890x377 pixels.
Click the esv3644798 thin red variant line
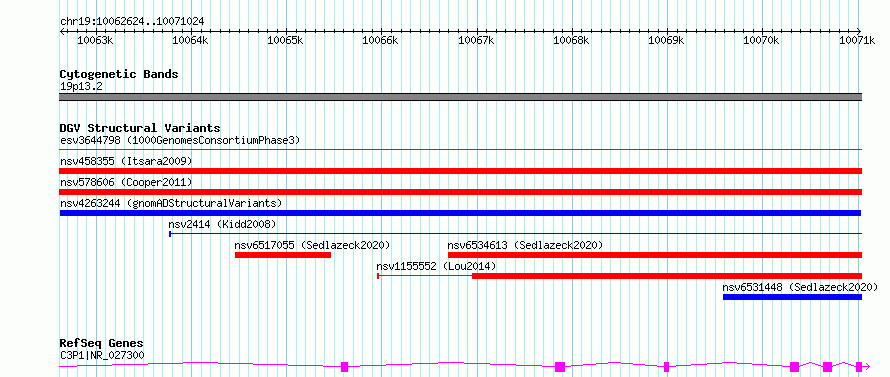click(460, 149)
